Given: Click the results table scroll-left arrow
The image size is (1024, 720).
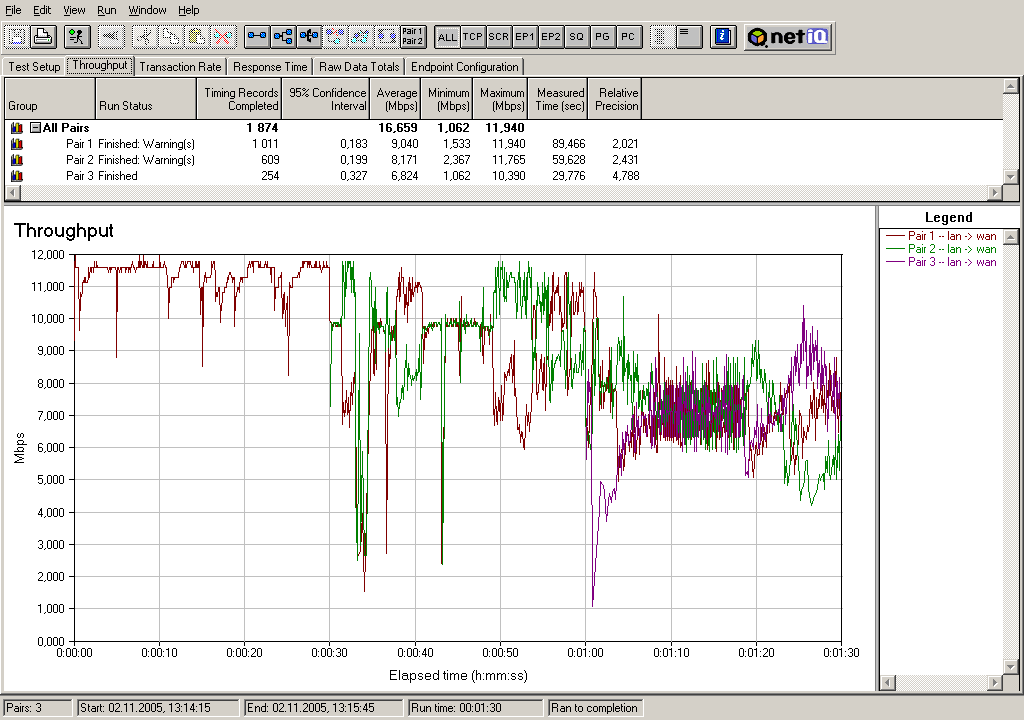Looking at the screenshot, I should (12, 192).
